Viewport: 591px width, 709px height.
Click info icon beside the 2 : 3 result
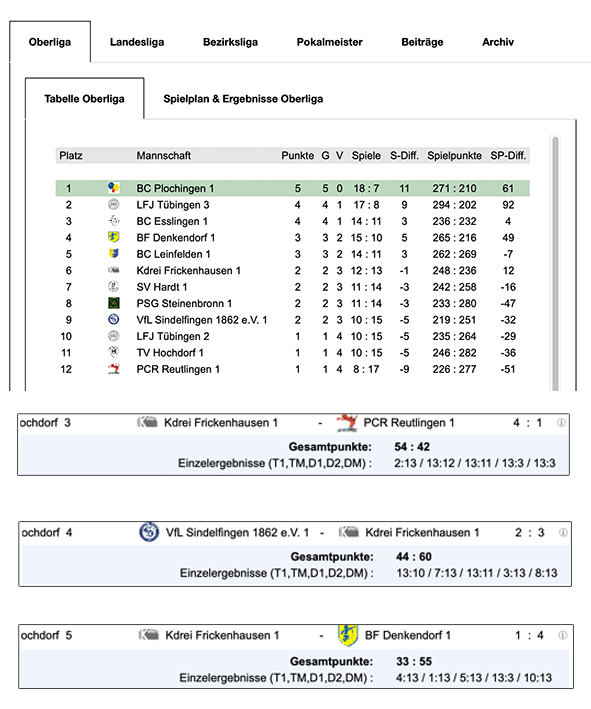(563, 532)
